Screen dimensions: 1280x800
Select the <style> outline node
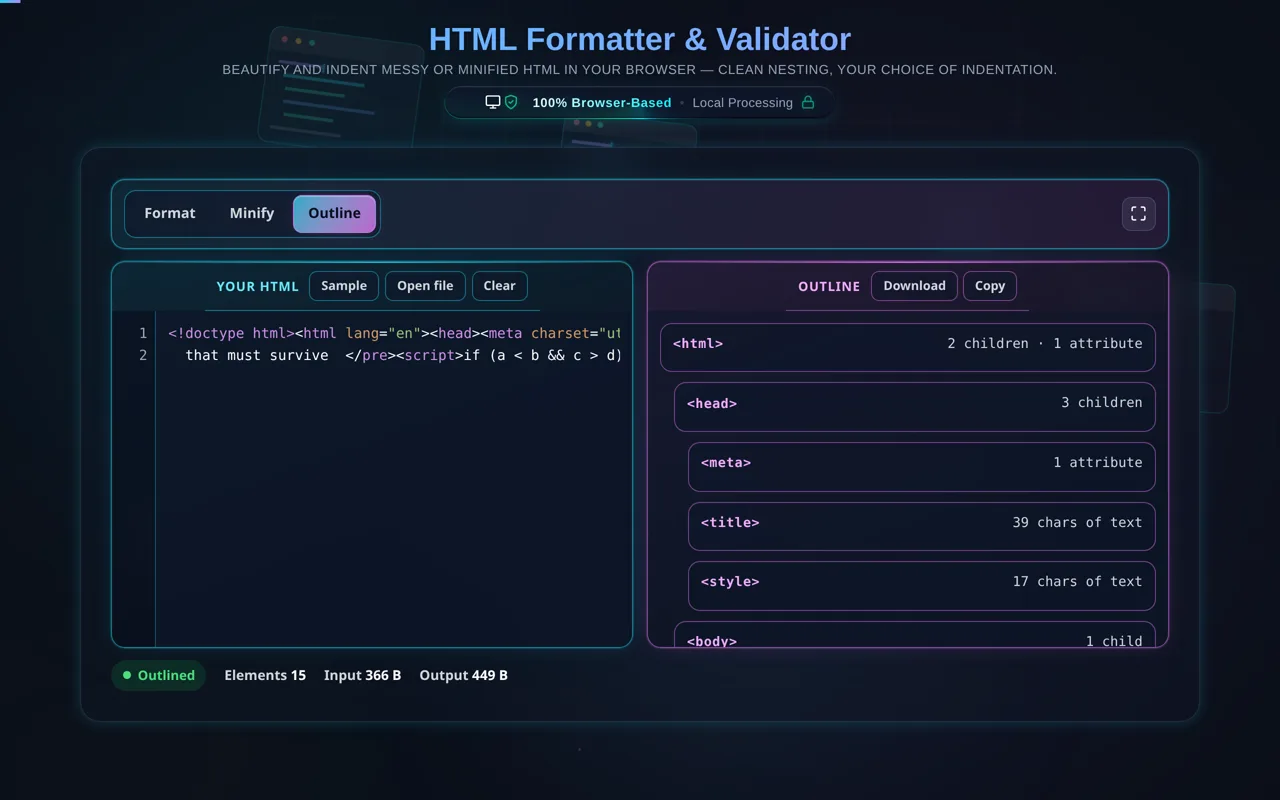tap(922, 586)
